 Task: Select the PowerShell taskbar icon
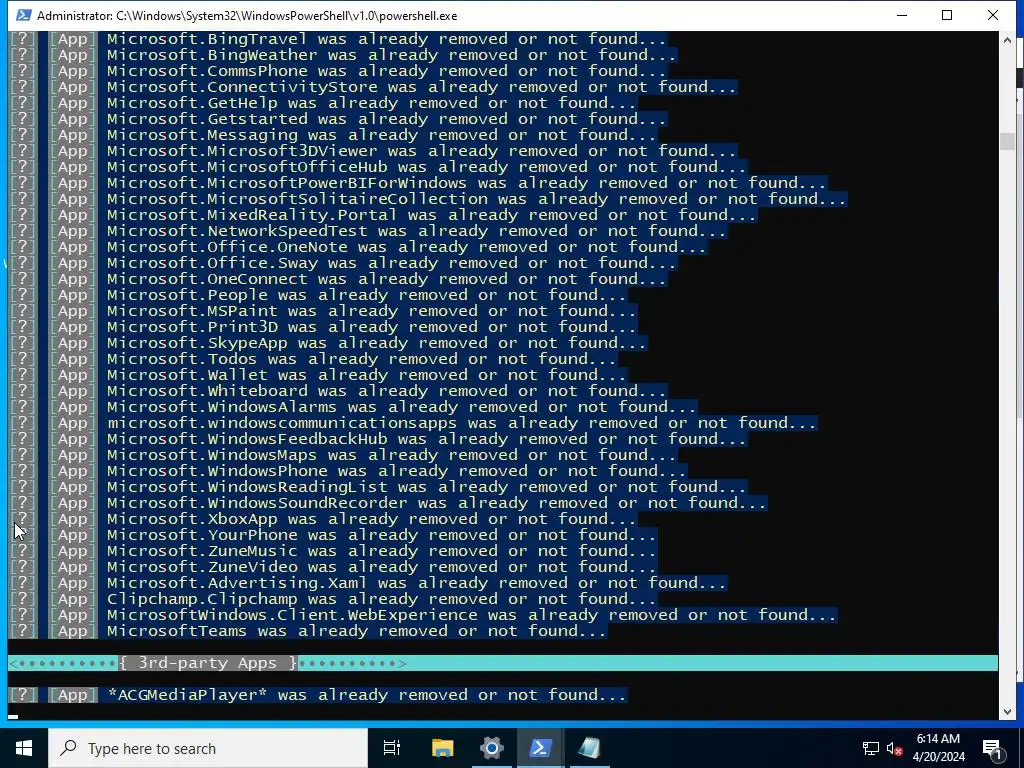pos(541,748)
